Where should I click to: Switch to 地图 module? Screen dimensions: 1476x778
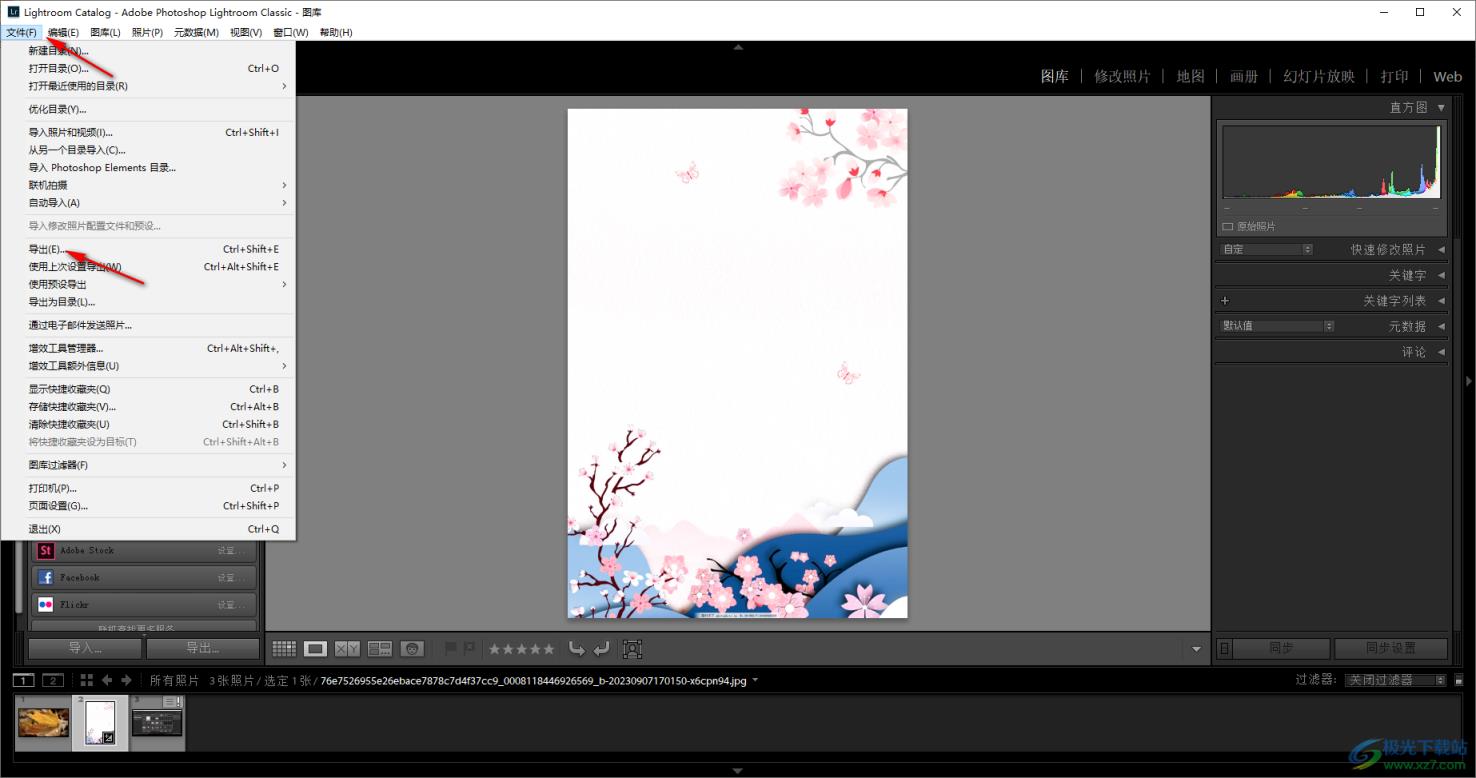1190,76
